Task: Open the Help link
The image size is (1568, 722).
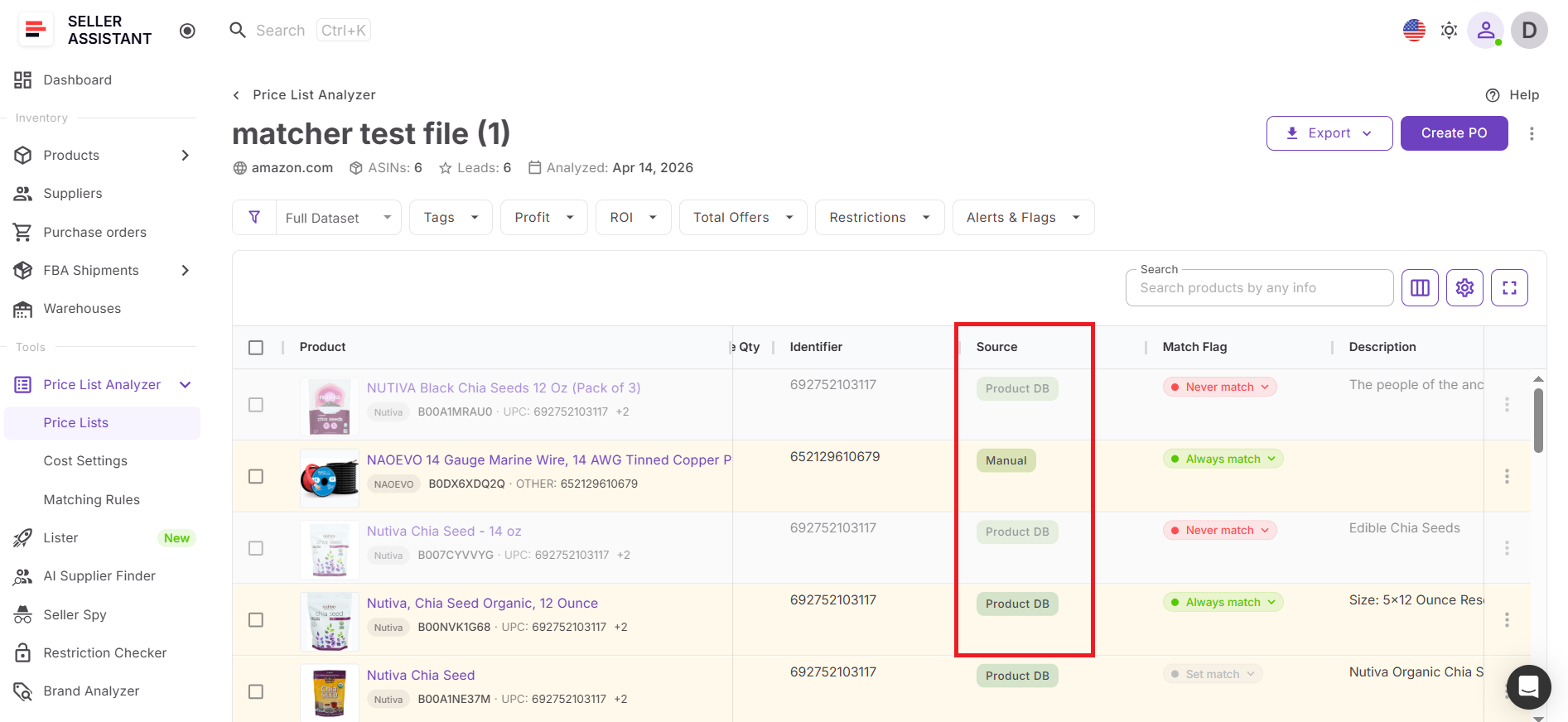Action: tap(1513, 95)
